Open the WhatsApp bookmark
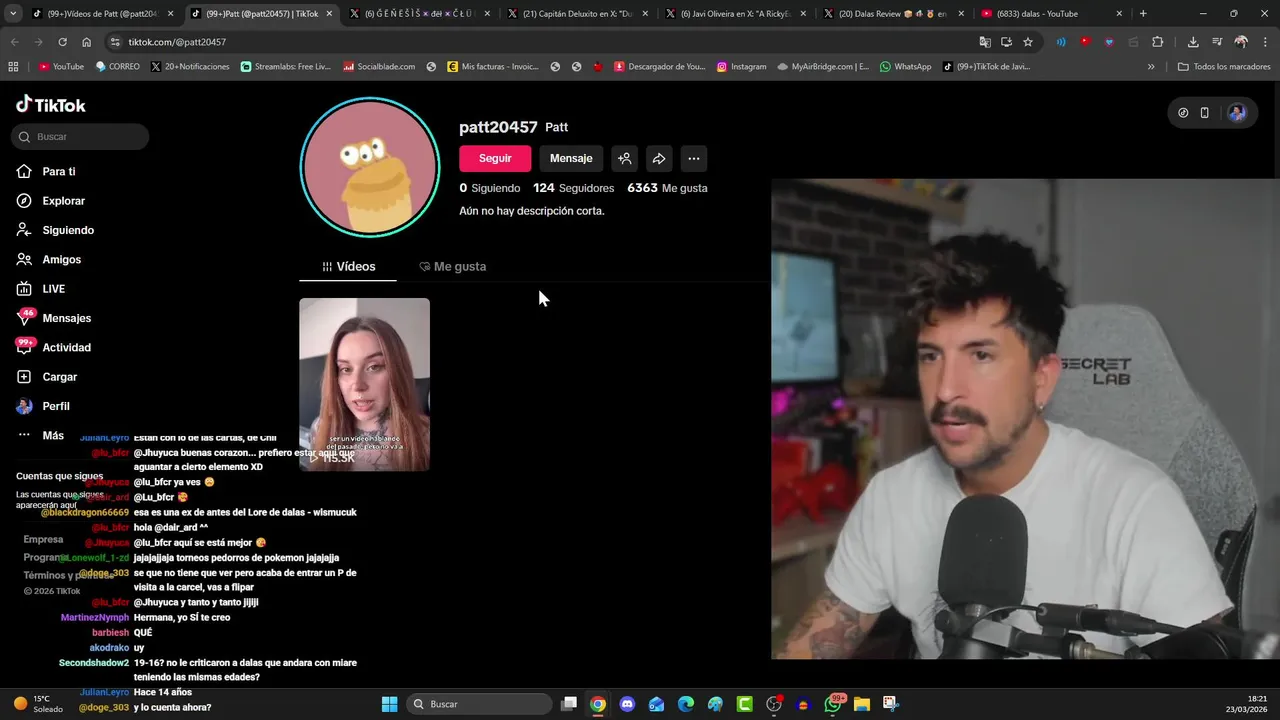The height and width of the screenshot is (720, 1280). [x=905, y=67]
